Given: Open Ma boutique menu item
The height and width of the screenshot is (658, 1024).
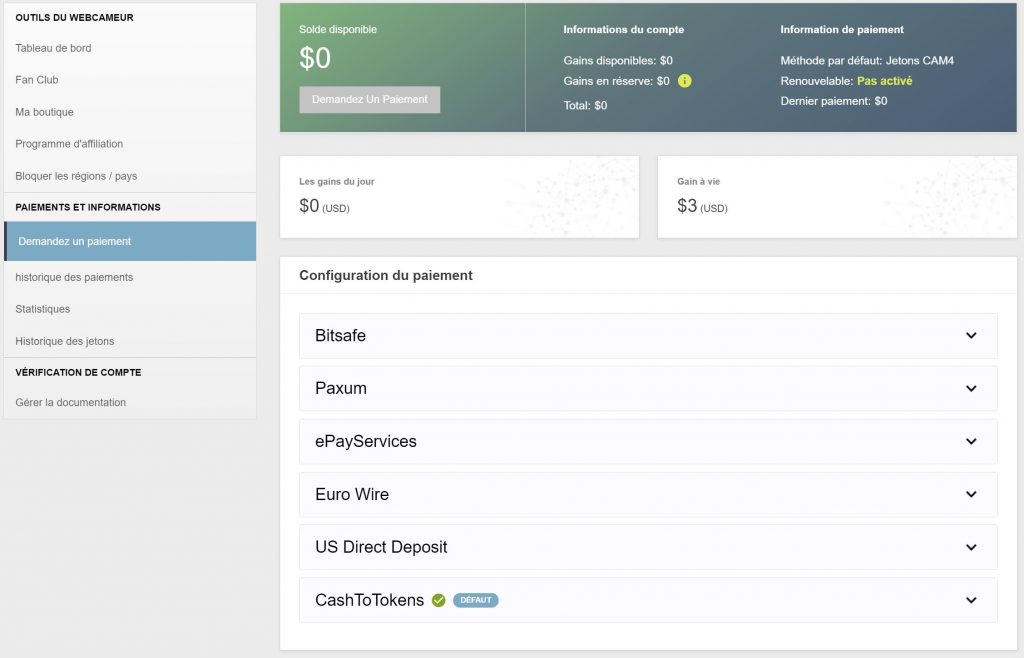Looking at the screenshot, I should [x=44, y=112].
